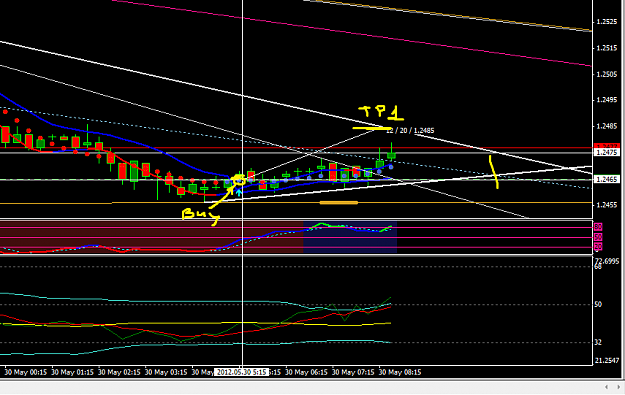Image resolution: width=625 pixels, height=395 pixels.
Task: Click the 1.2515 price scale value
Action: (607, 48)
